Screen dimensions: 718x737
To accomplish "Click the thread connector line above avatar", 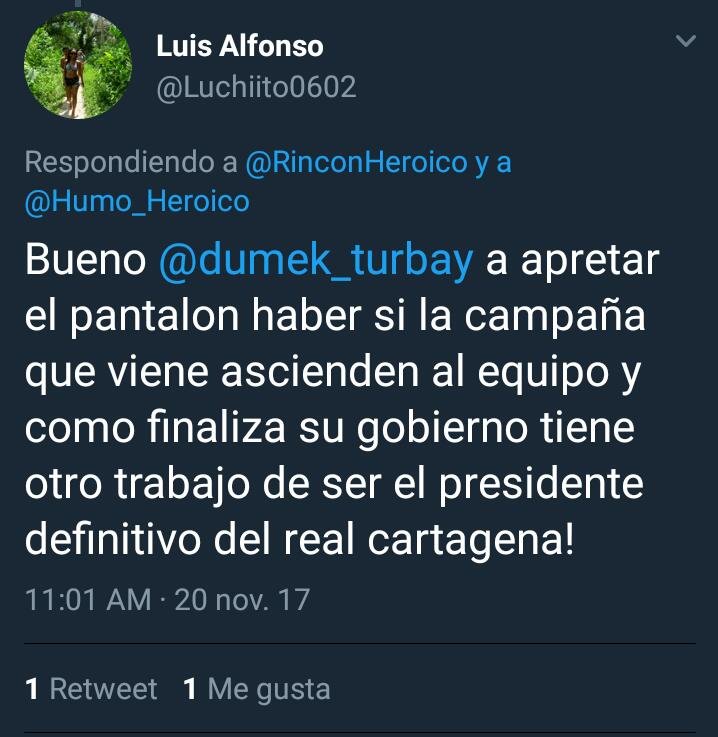I will 78,4.
